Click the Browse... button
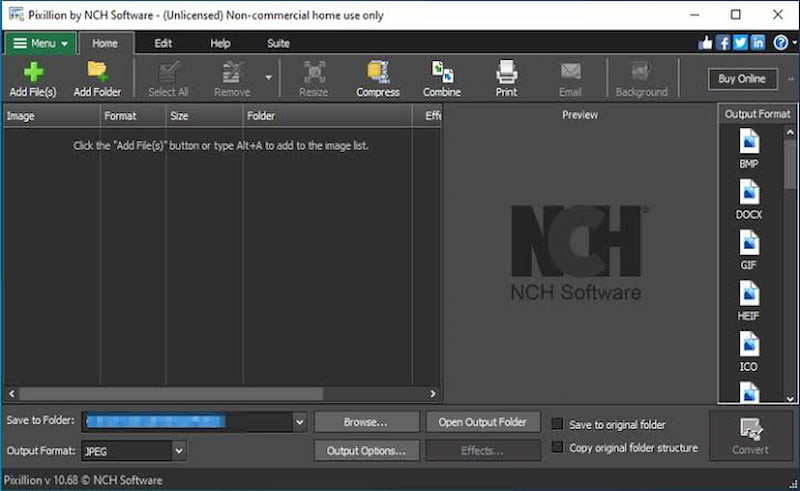This screenshot has height=491, width=800. pos(366,422)
